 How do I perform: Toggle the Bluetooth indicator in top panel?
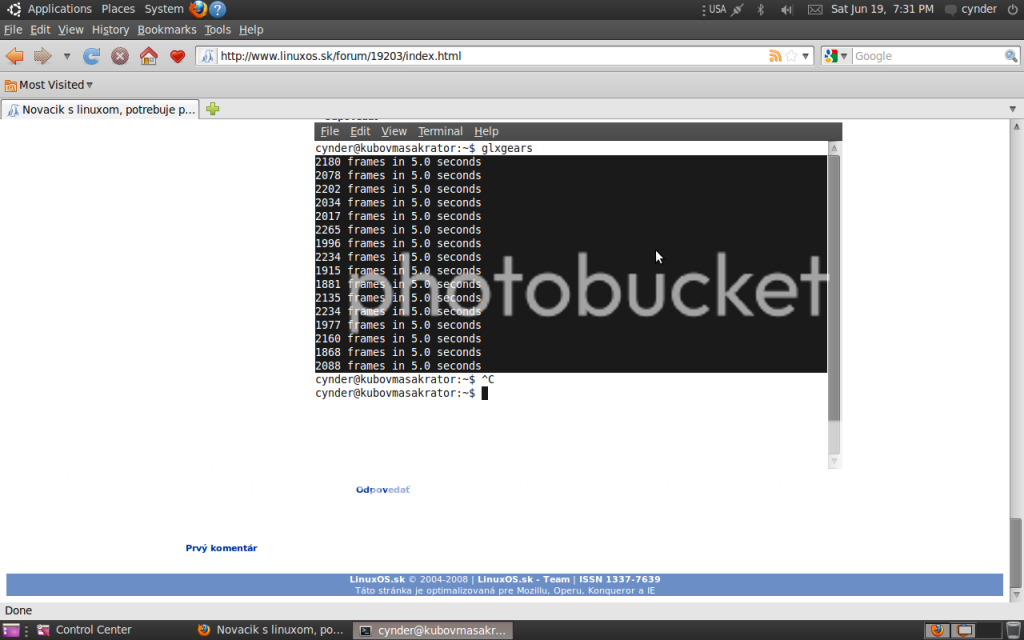pyautogui.click(x=760, y=9)
